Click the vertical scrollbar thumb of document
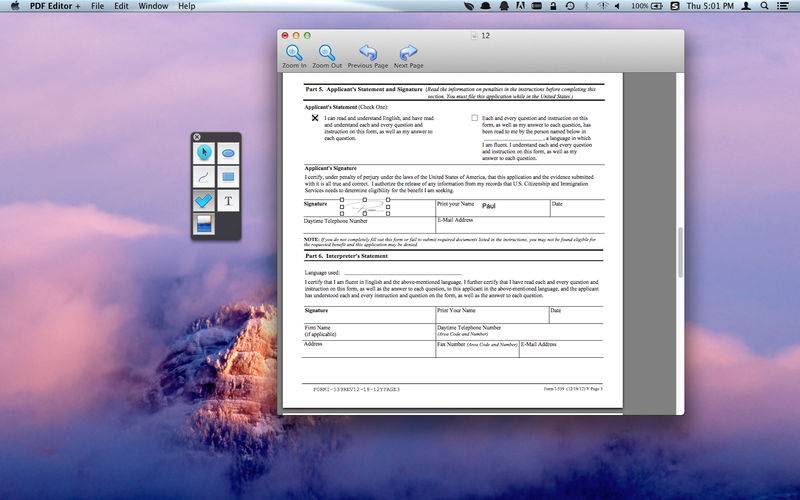 (x=680, y=253)
